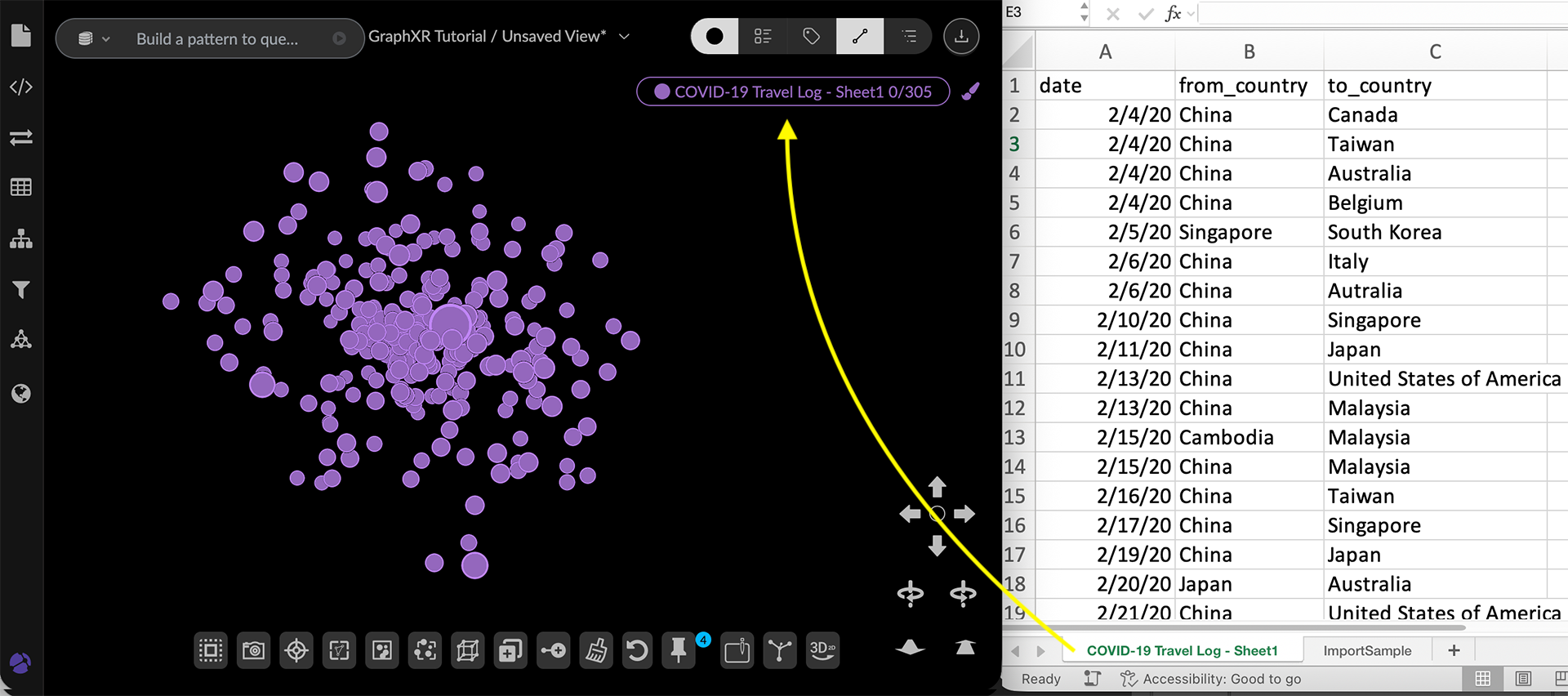Select COVID-19 Travel Log - Sheet1 tab
1568x696 pixels.
coord(1181,651)
